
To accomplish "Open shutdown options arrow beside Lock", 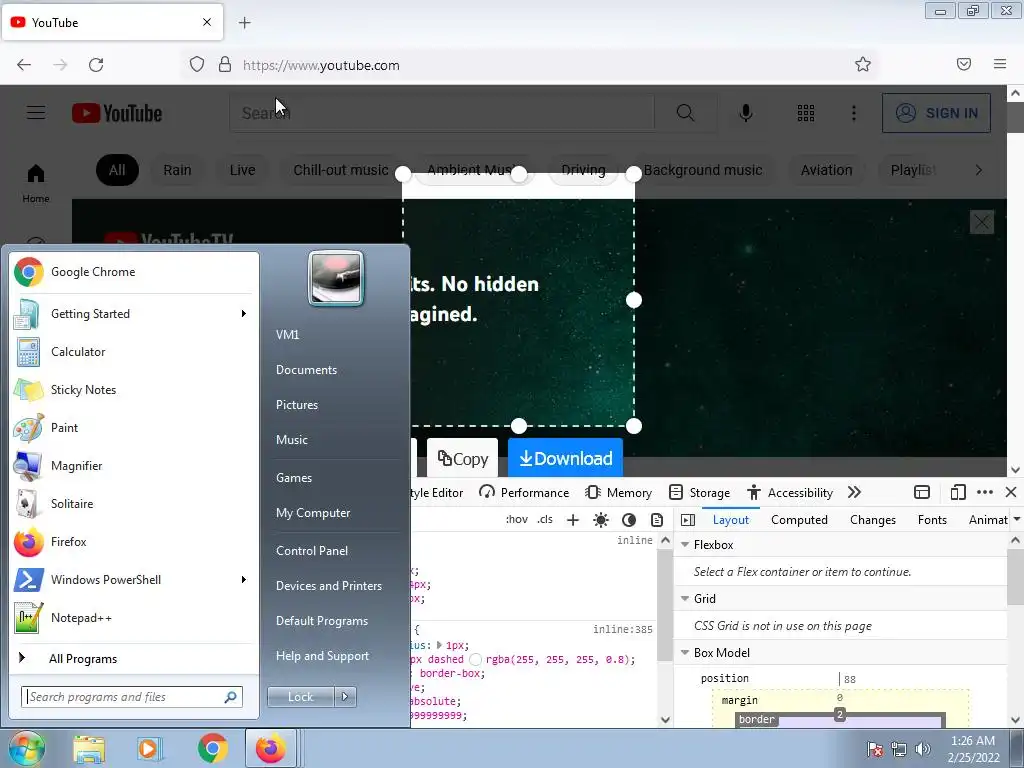I will [345, 697].
